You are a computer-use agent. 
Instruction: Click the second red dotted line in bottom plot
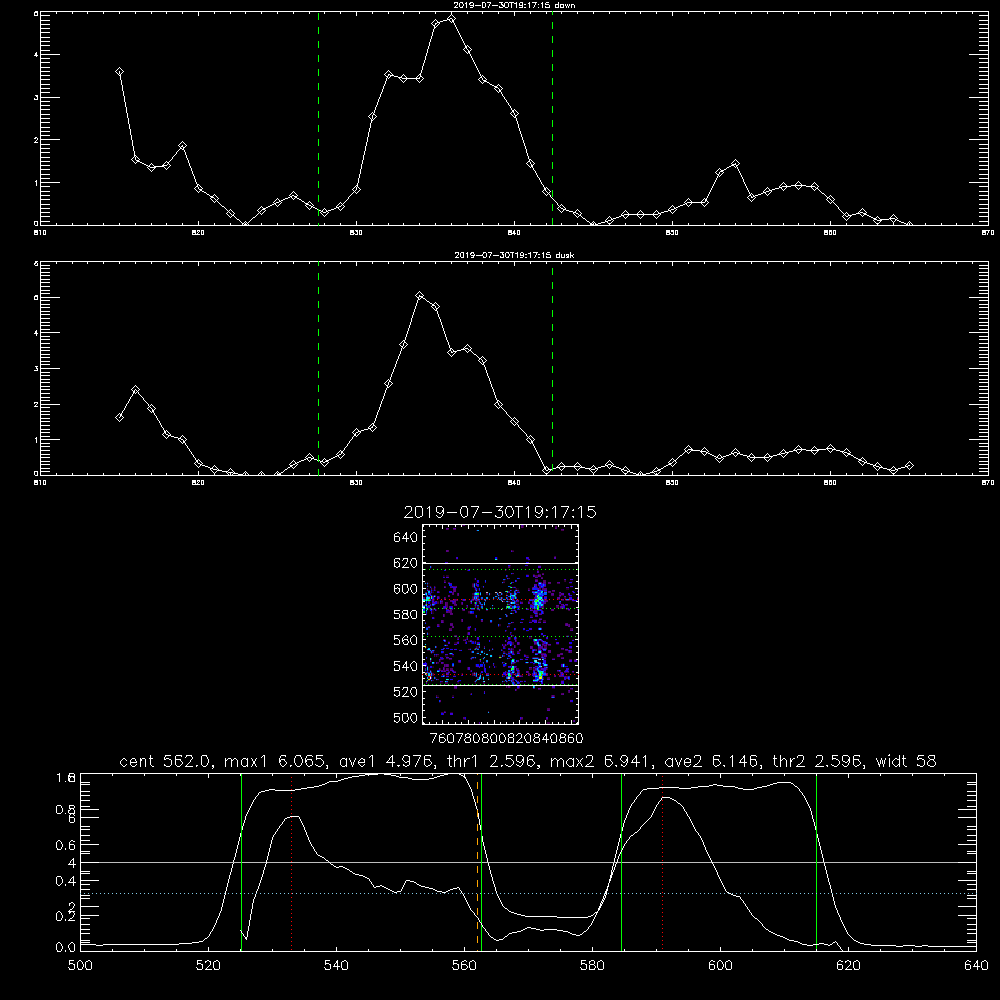[663, 861]
